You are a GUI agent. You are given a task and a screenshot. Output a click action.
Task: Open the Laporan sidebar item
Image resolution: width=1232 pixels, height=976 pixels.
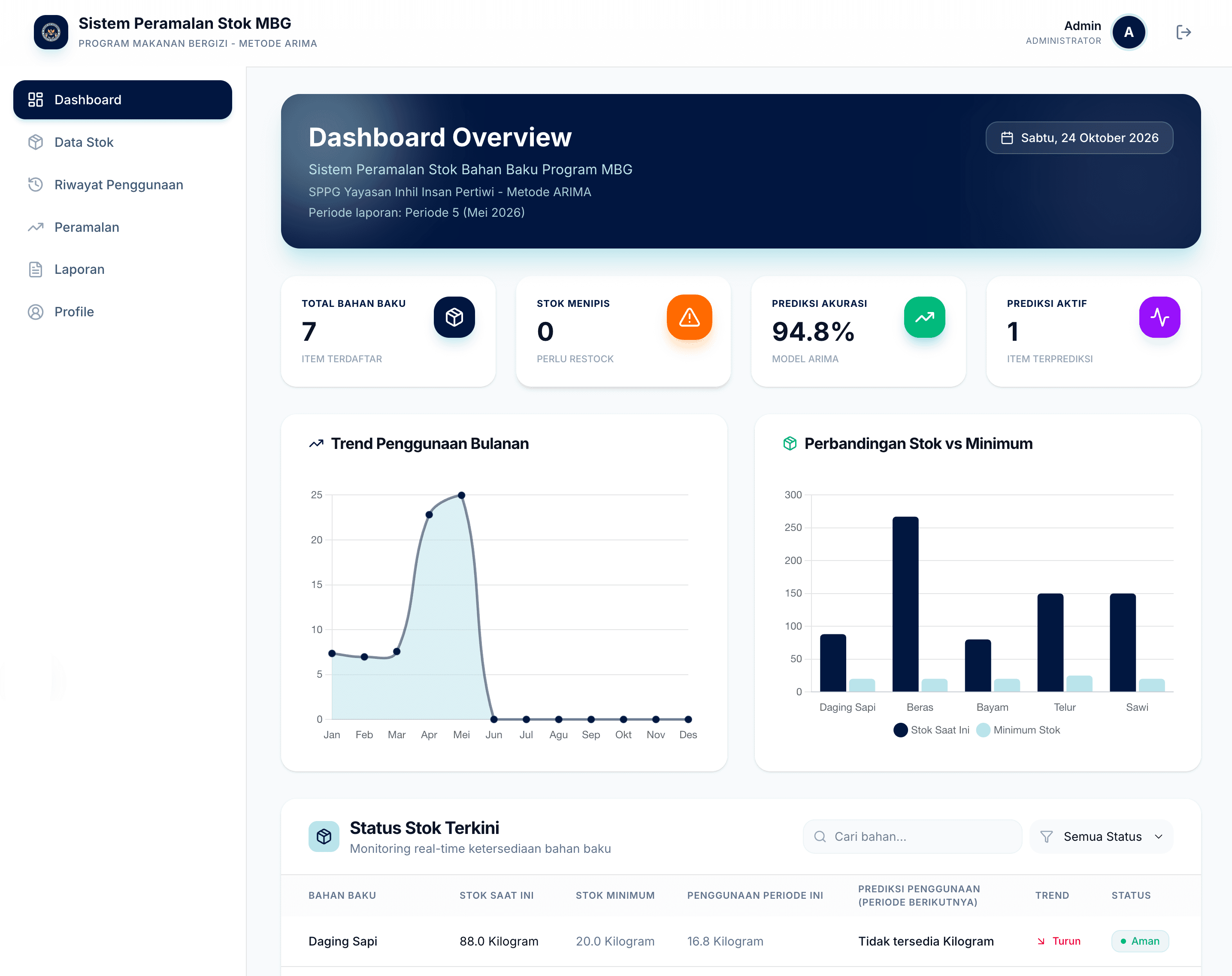(122, 269)
